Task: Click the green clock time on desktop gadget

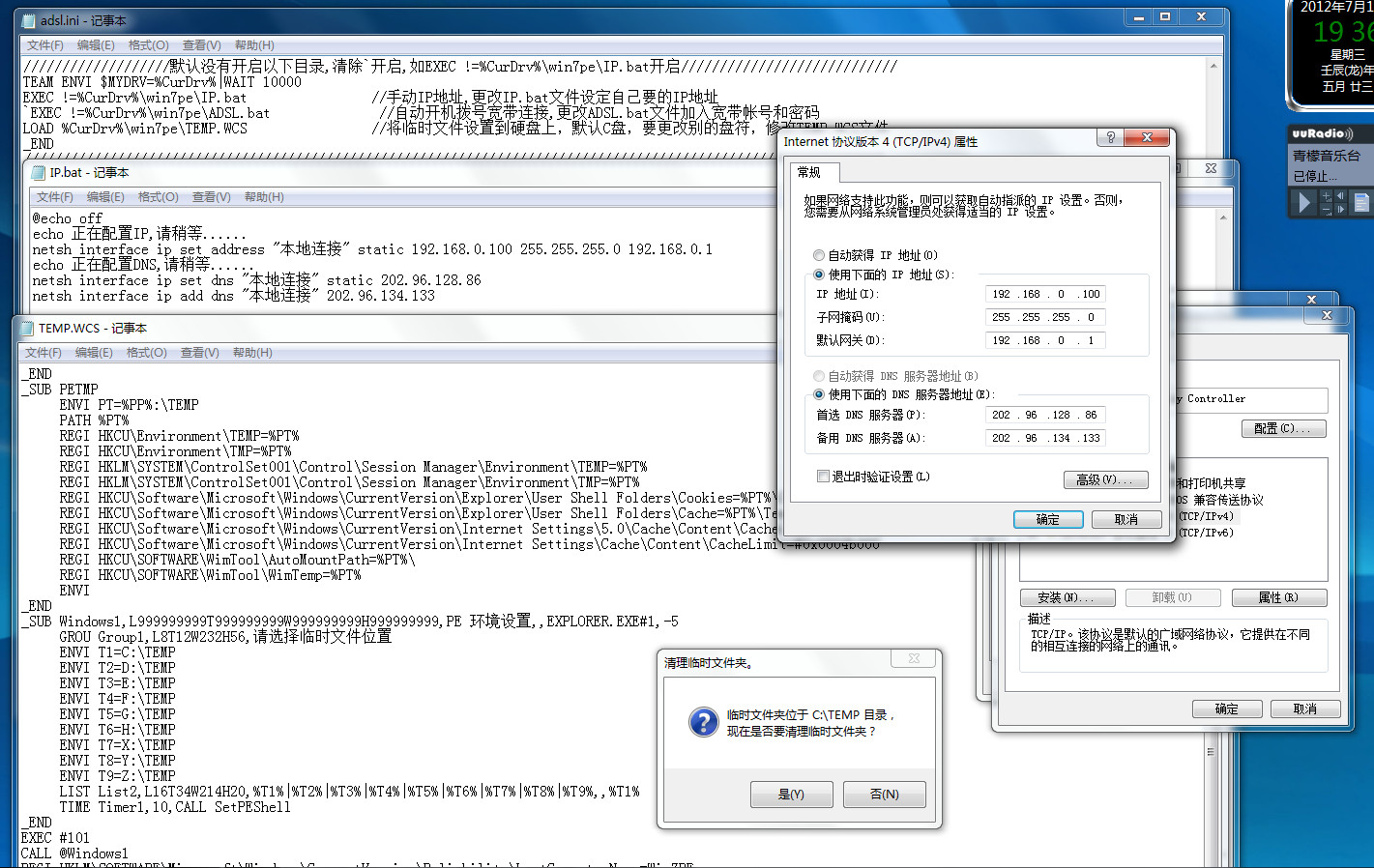Action: click(1343, 32)
